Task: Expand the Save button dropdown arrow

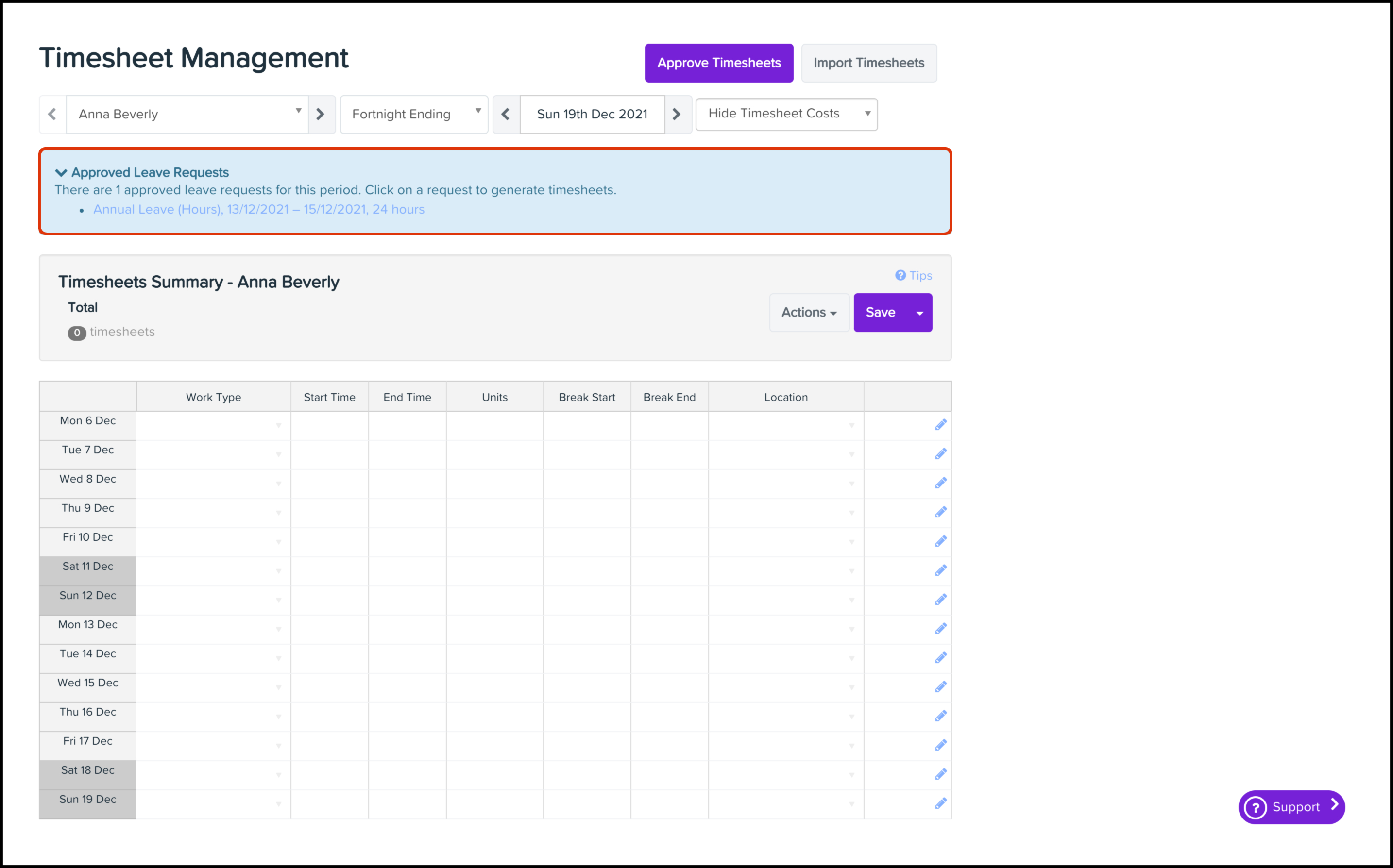Action: coord(919,313)
